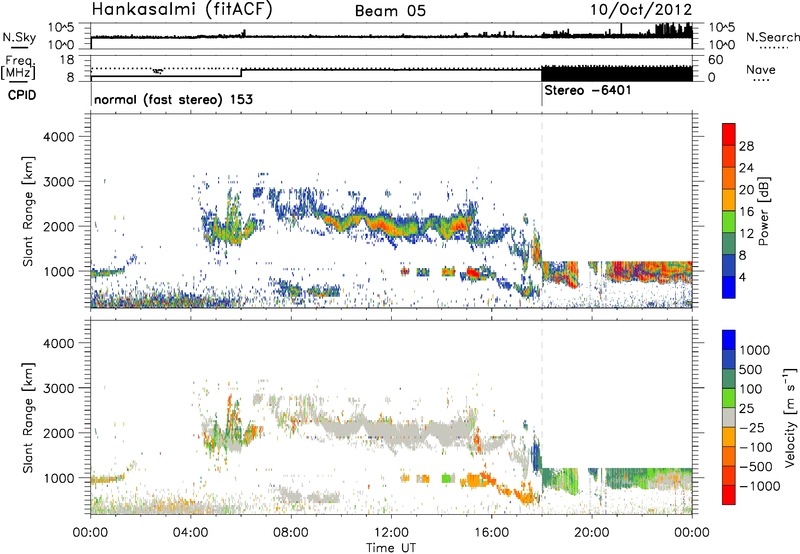
Task: Click the "Power [dB]" colorbar title
Action: pyautogui.click(x=763, y=211)
